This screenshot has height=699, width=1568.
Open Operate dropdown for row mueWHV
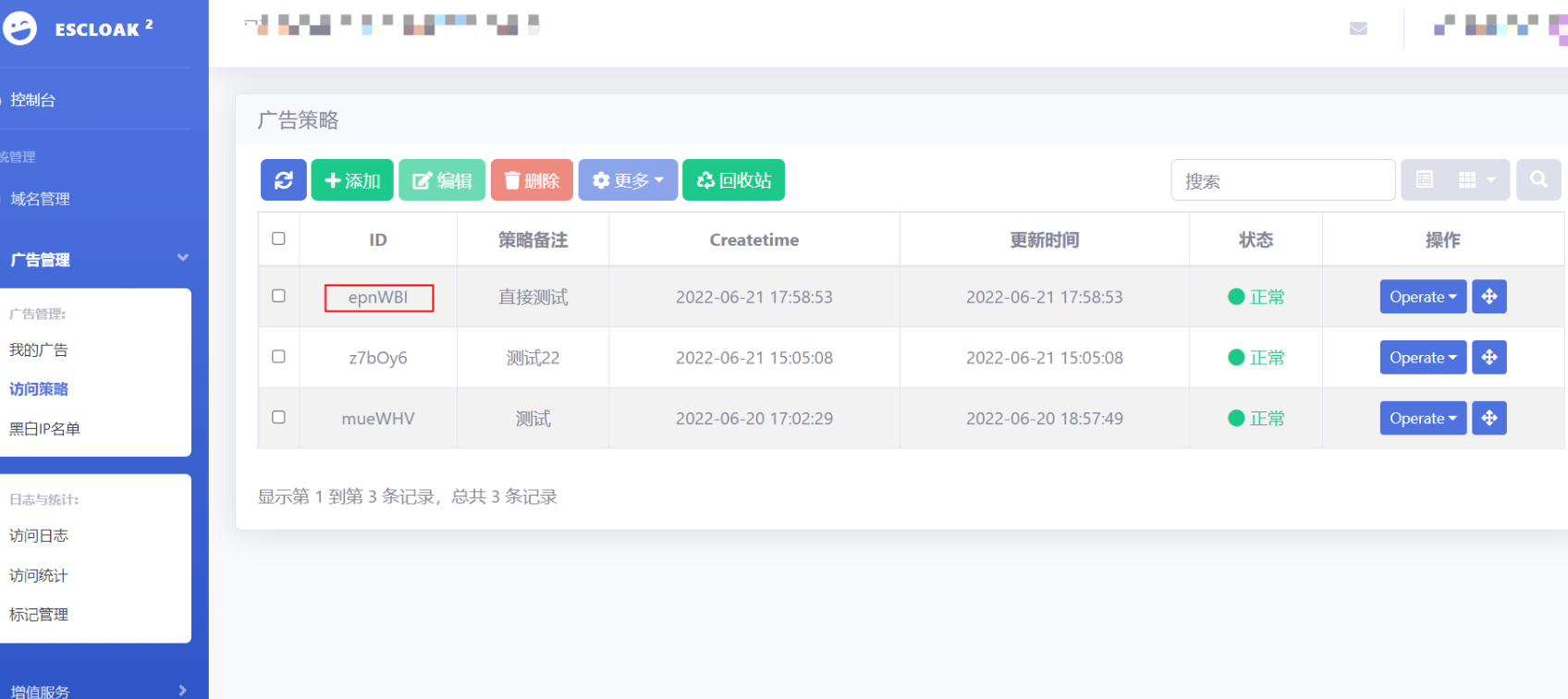tap(1423, 419)
